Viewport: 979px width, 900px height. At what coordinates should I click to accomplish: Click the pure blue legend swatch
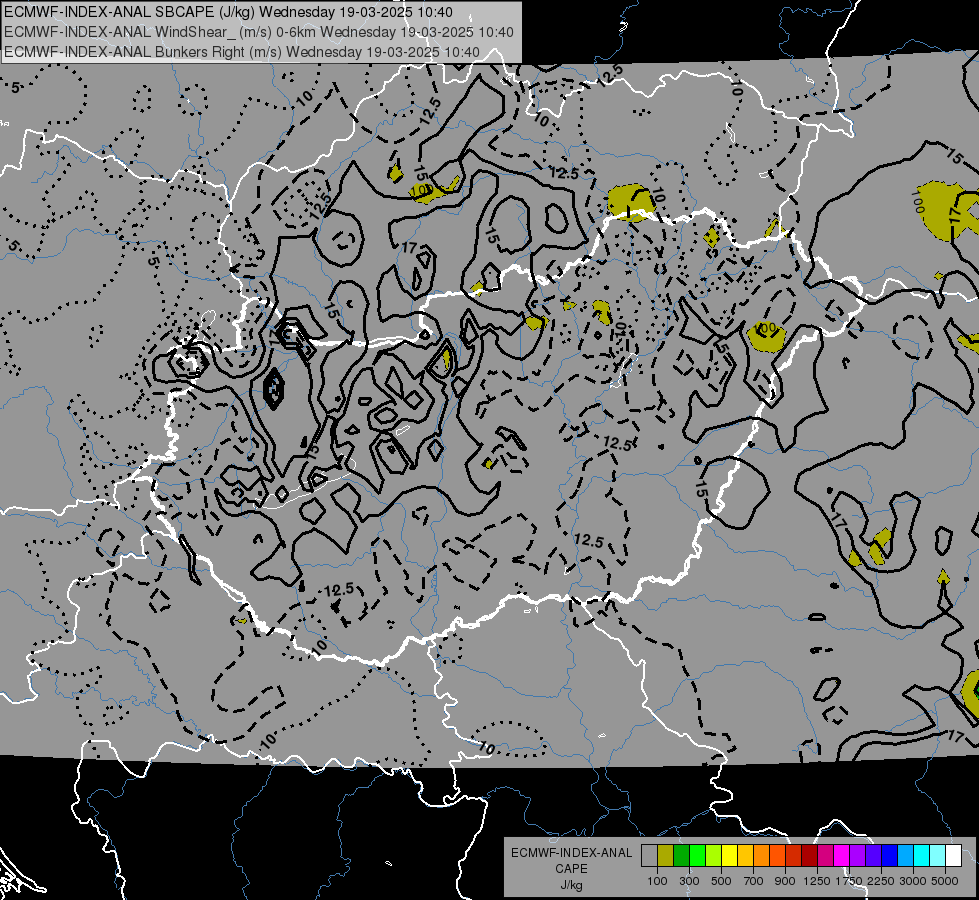pos(890,856)
